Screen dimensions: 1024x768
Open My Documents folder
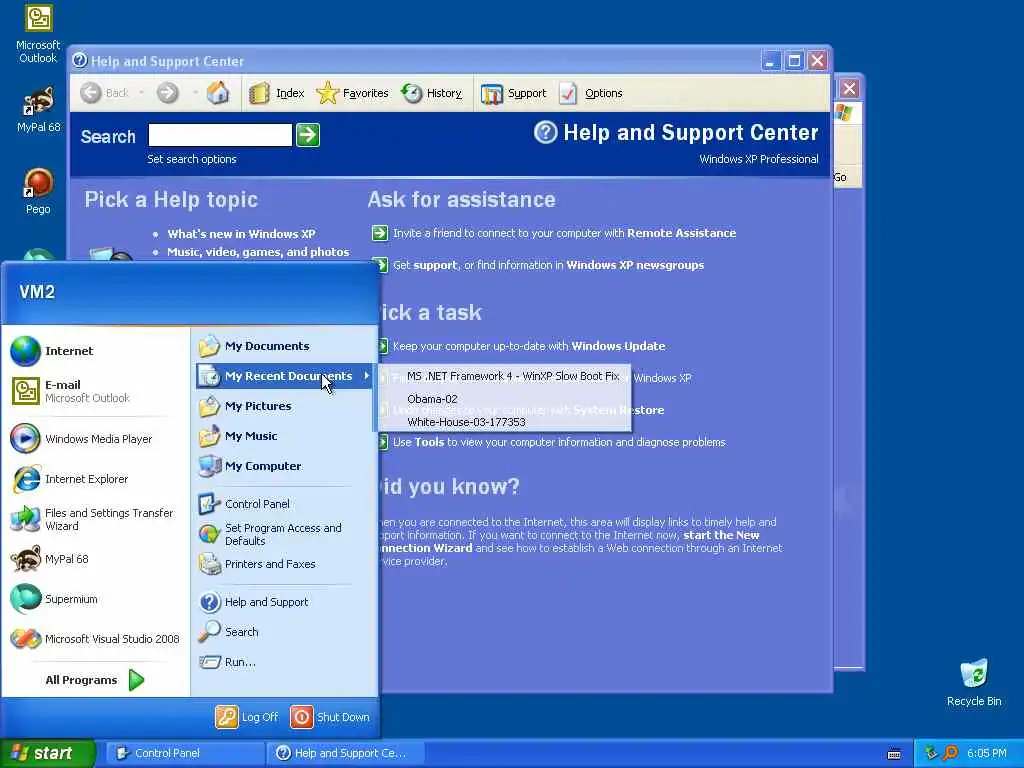pyautogui.click(x=284, y=346)
